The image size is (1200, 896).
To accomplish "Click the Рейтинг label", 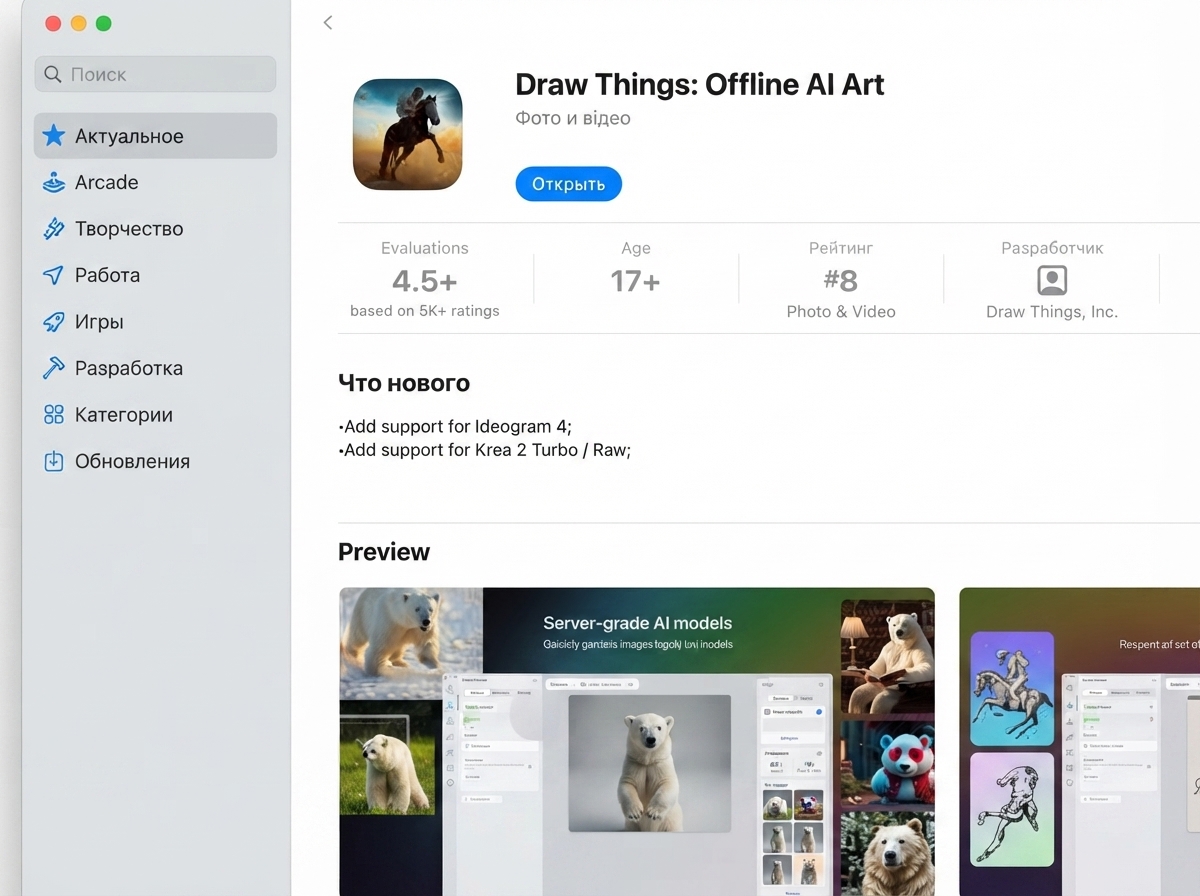I will tap(841, 248).
